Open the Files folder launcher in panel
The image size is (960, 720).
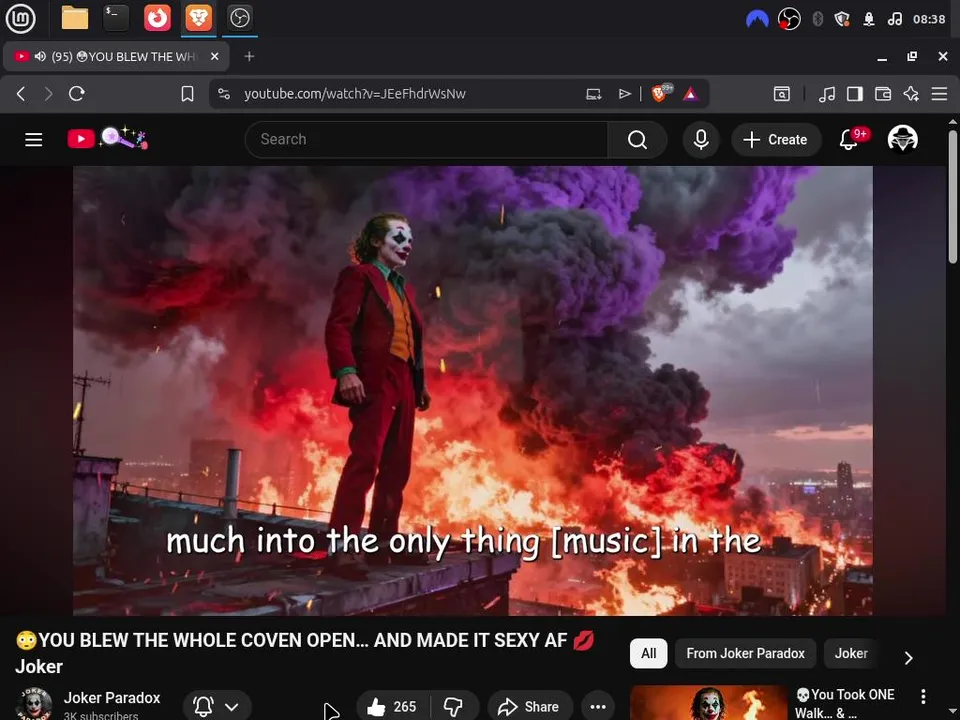[x=75, y=18]
